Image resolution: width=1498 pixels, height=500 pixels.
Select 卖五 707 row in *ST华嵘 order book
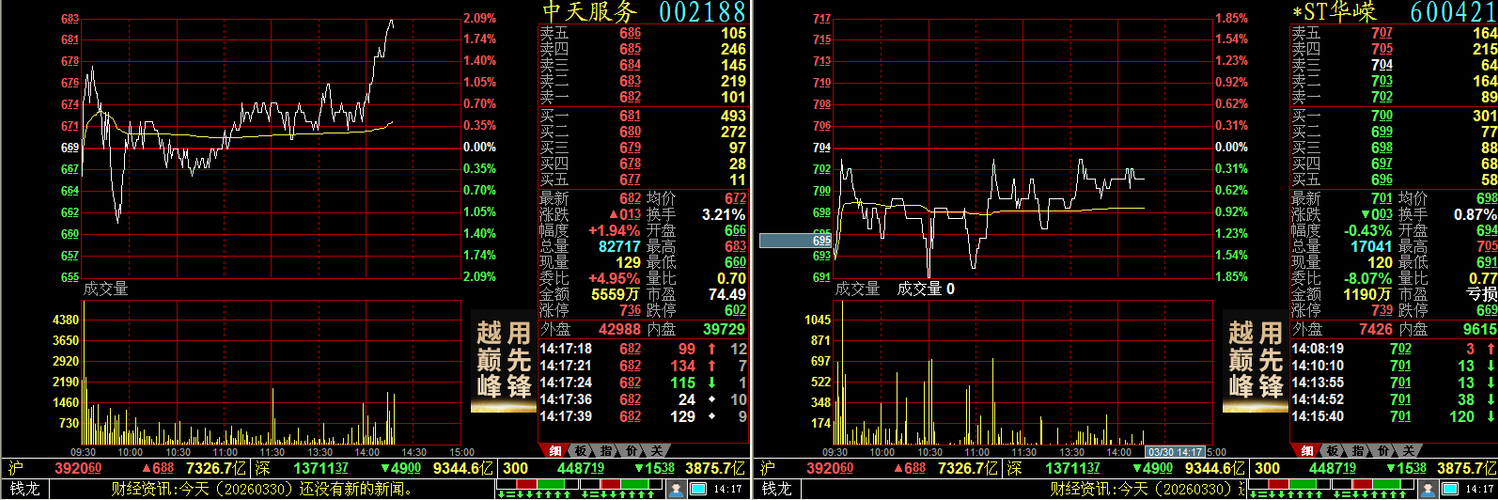[x=1394, y=33]
